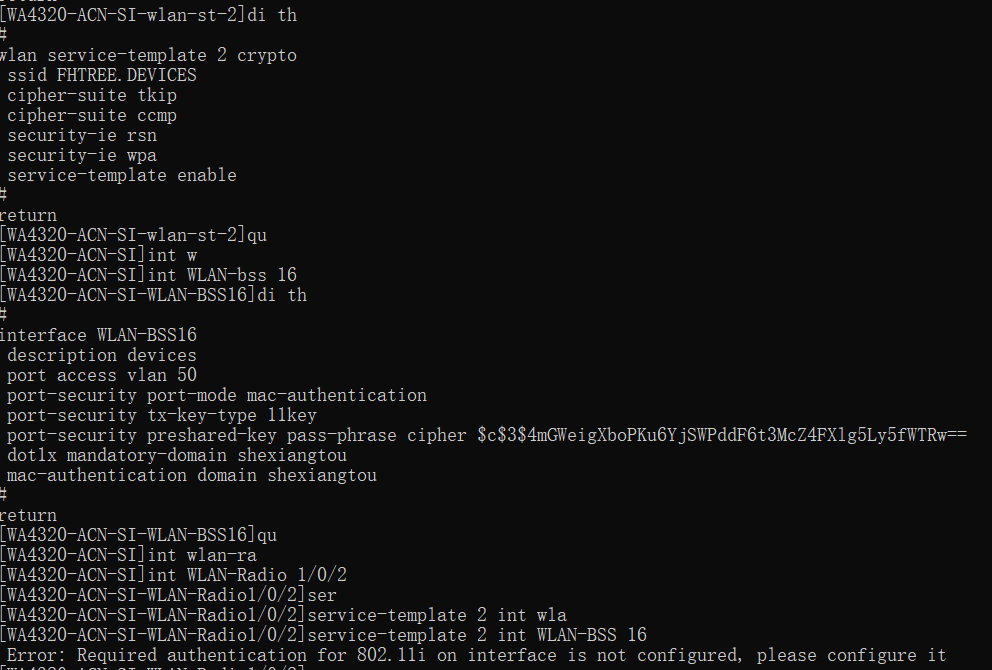Click the 'wlan service-template 2 crypto' line
This screenshot has width=992, height=670.
point(148,55)
